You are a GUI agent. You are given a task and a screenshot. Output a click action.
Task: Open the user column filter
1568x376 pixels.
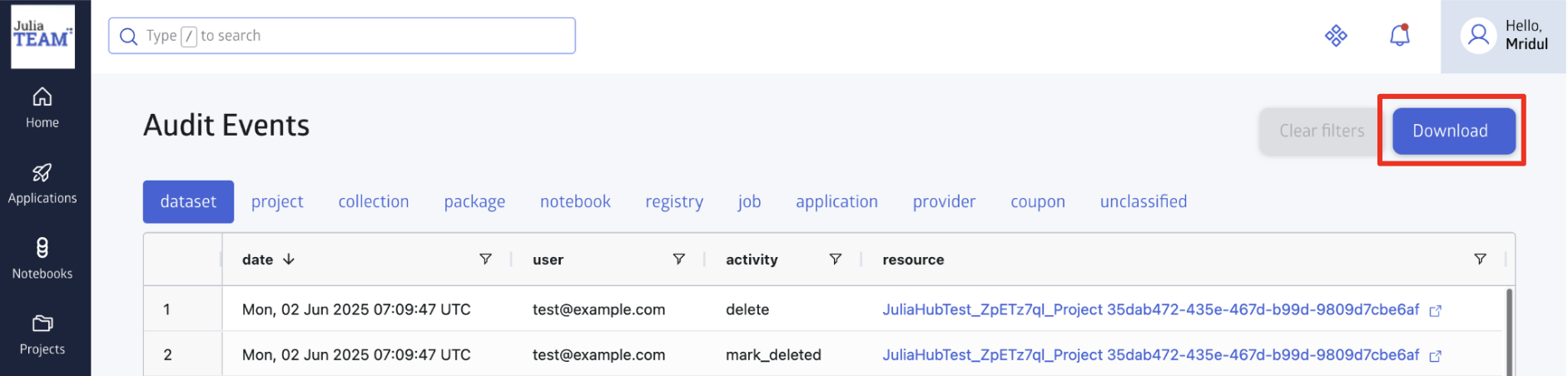coord(679,260)
